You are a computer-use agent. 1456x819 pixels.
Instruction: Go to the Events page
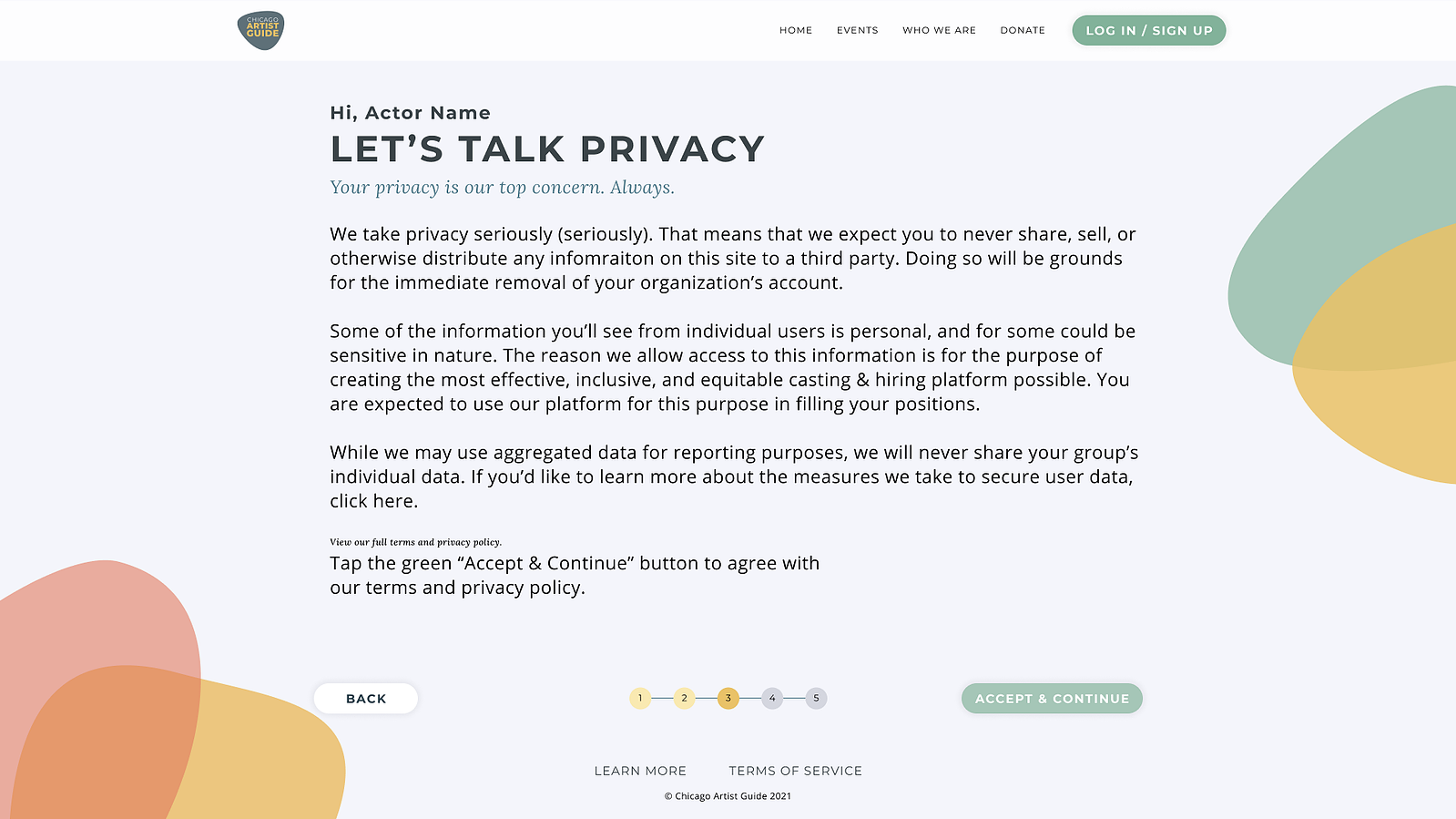(857, 30)
